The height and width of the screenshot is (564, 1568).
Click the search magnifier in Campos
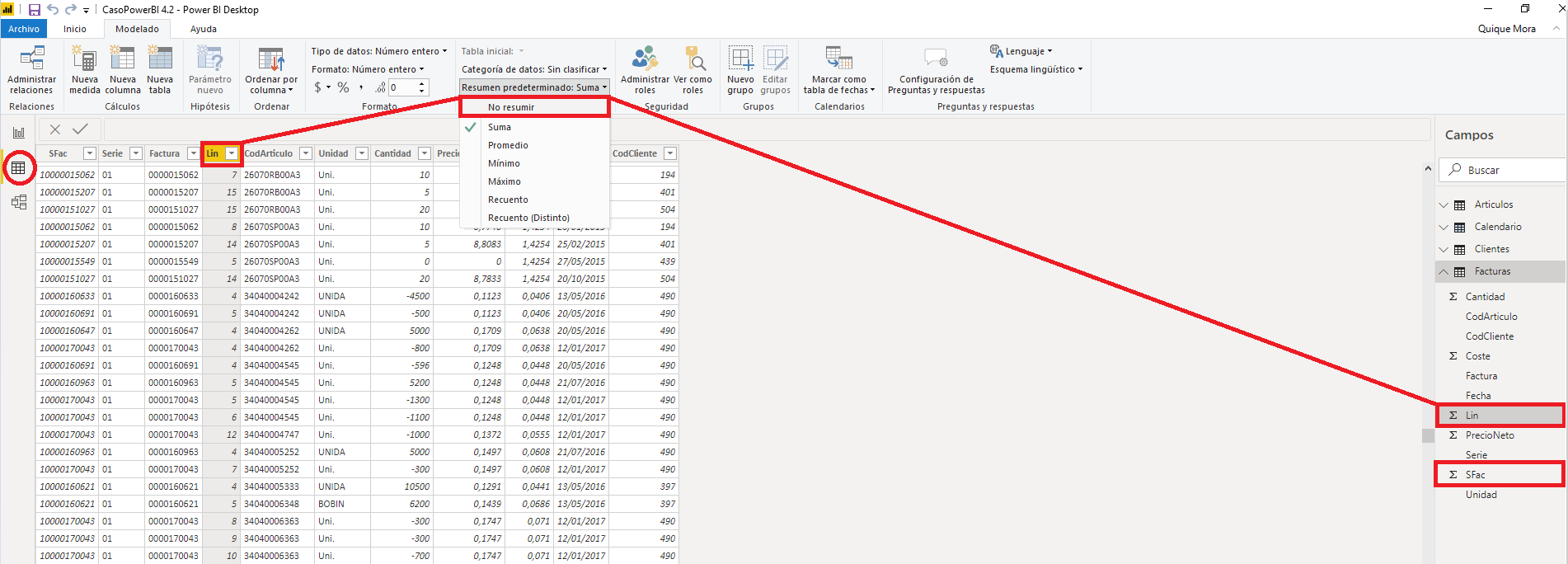1455,170
